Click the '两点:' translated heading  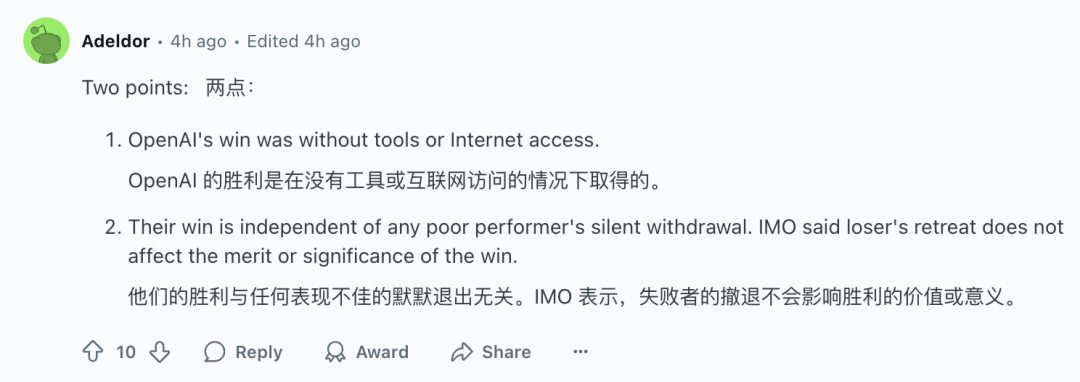231,88
